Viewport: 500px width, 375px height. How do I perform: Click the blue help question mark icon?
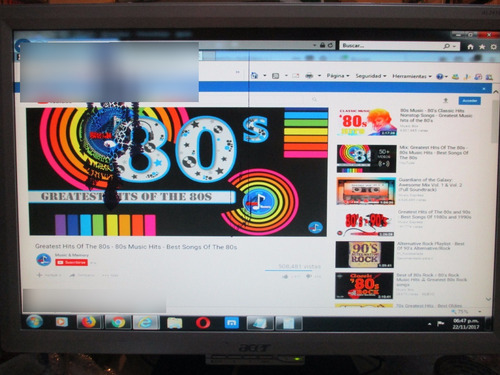point(440,76)
